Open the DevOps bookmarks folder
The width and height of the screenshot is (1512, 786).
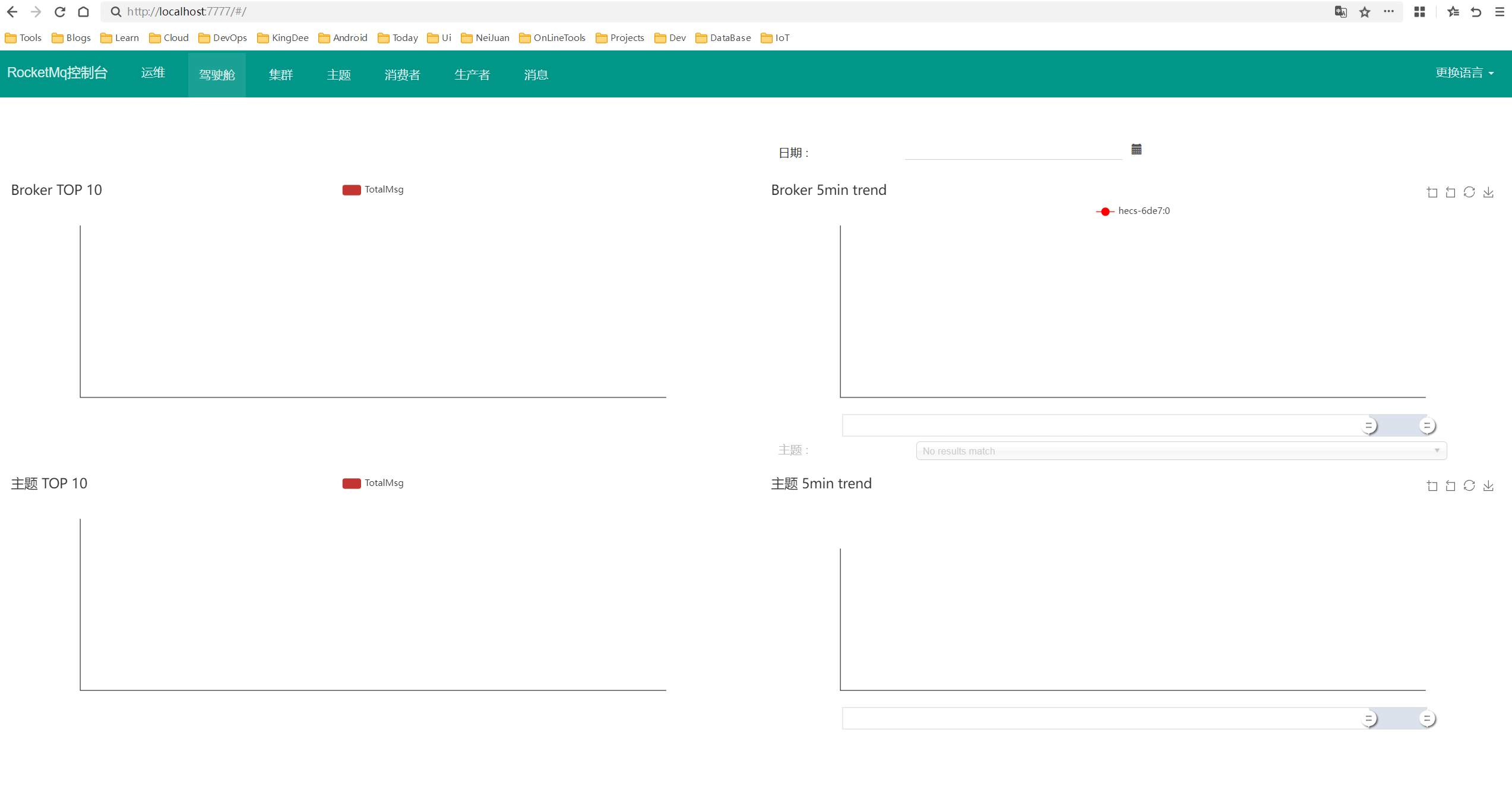(223, 38)
